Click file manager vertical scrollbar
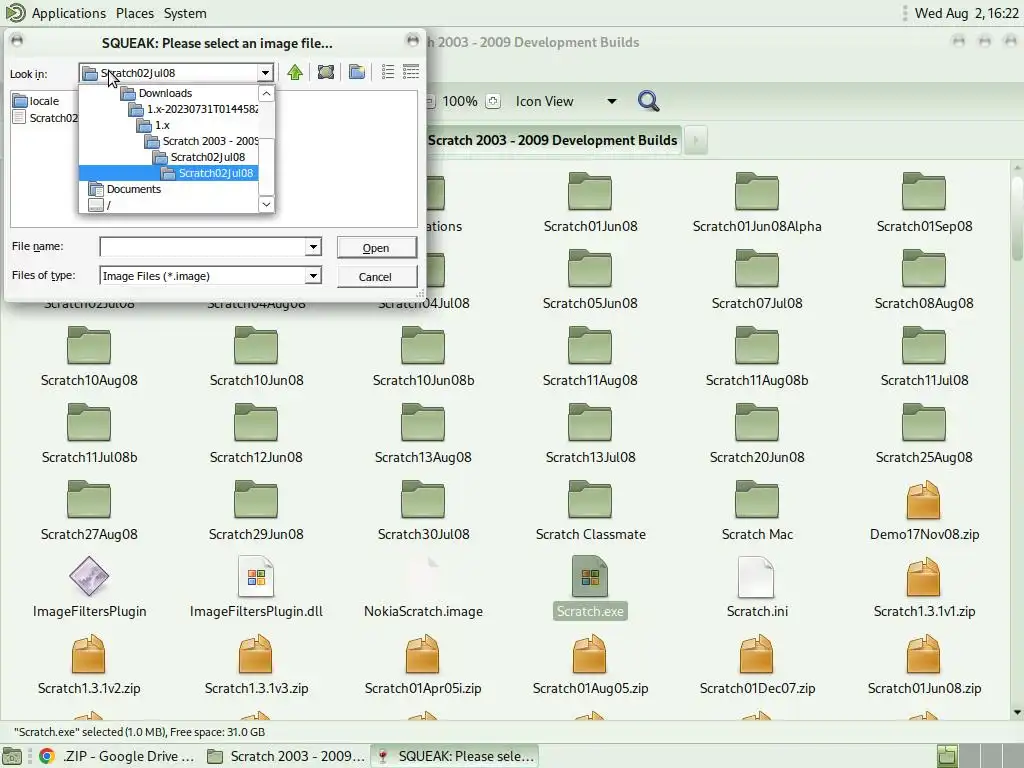 coord(1017,217)
